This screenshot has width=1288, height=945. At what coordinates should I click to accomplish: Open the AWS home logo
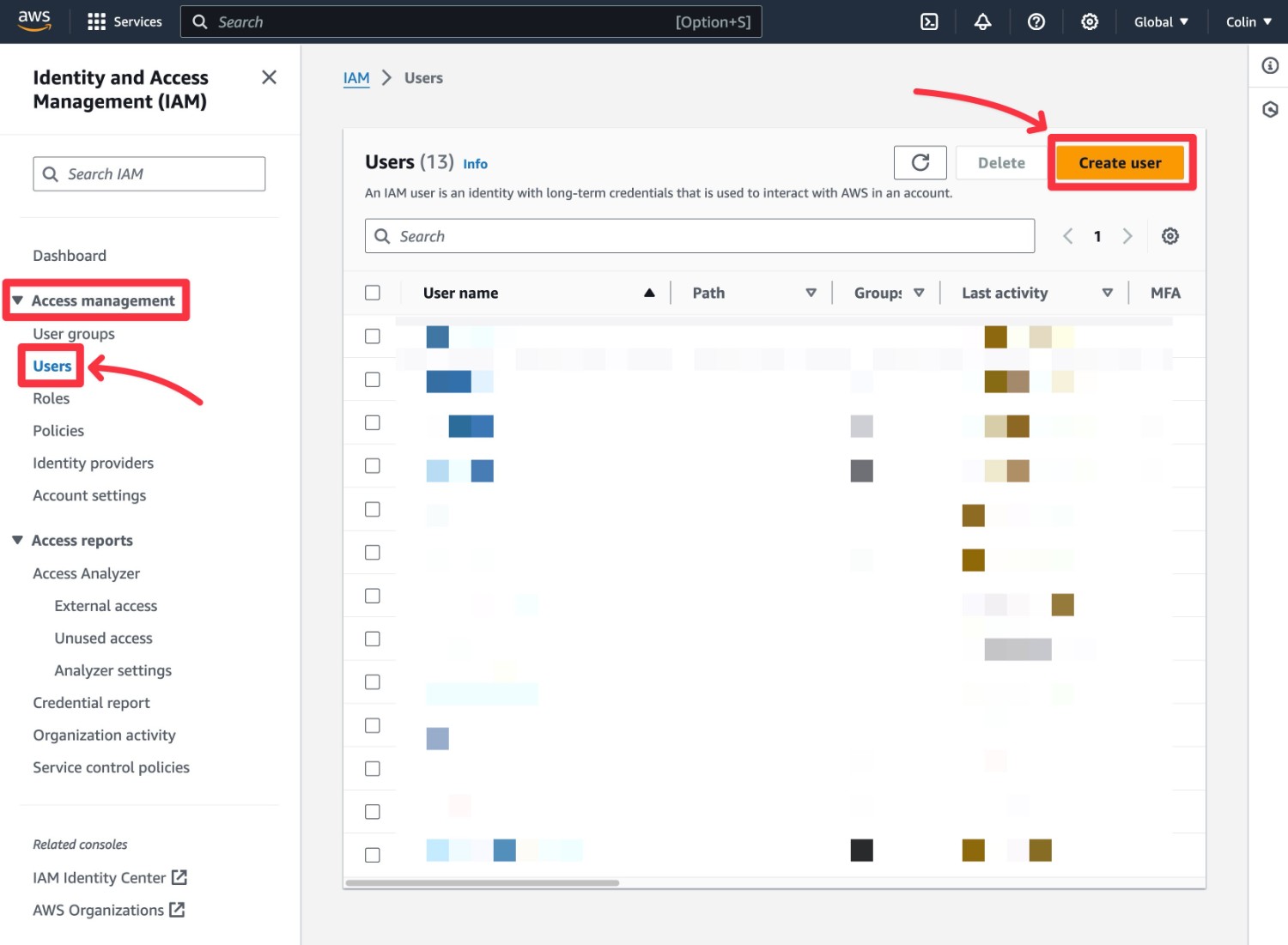(x=34, y=21)
